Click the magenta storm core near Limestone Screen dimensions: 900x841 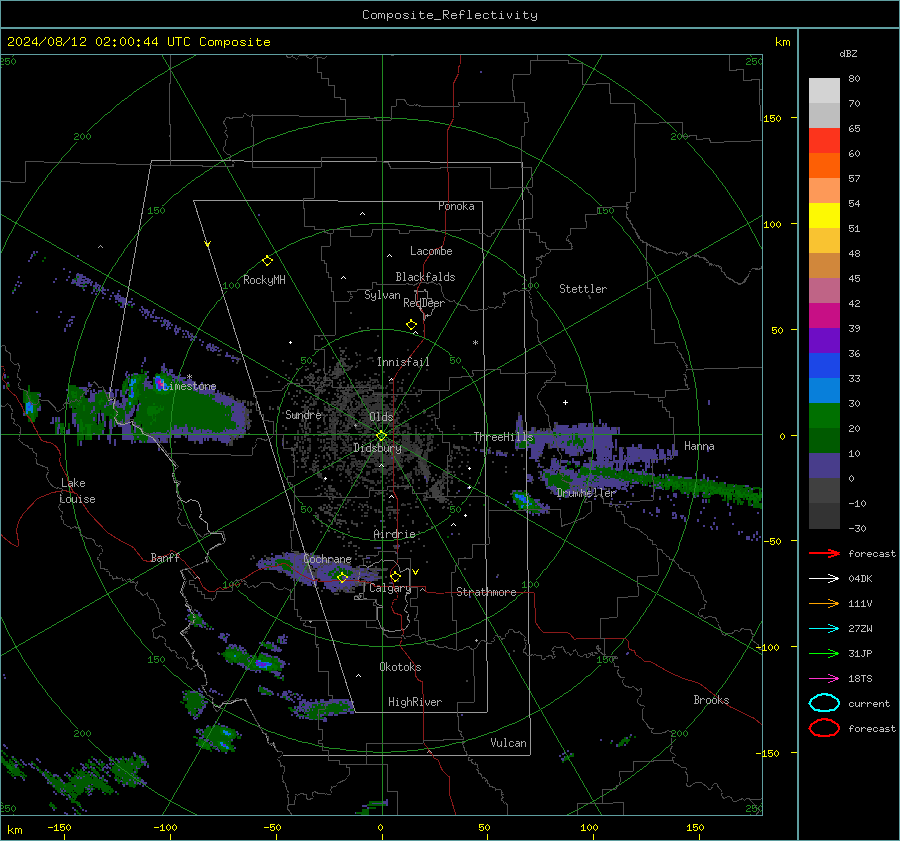click(x=159, y=381)
